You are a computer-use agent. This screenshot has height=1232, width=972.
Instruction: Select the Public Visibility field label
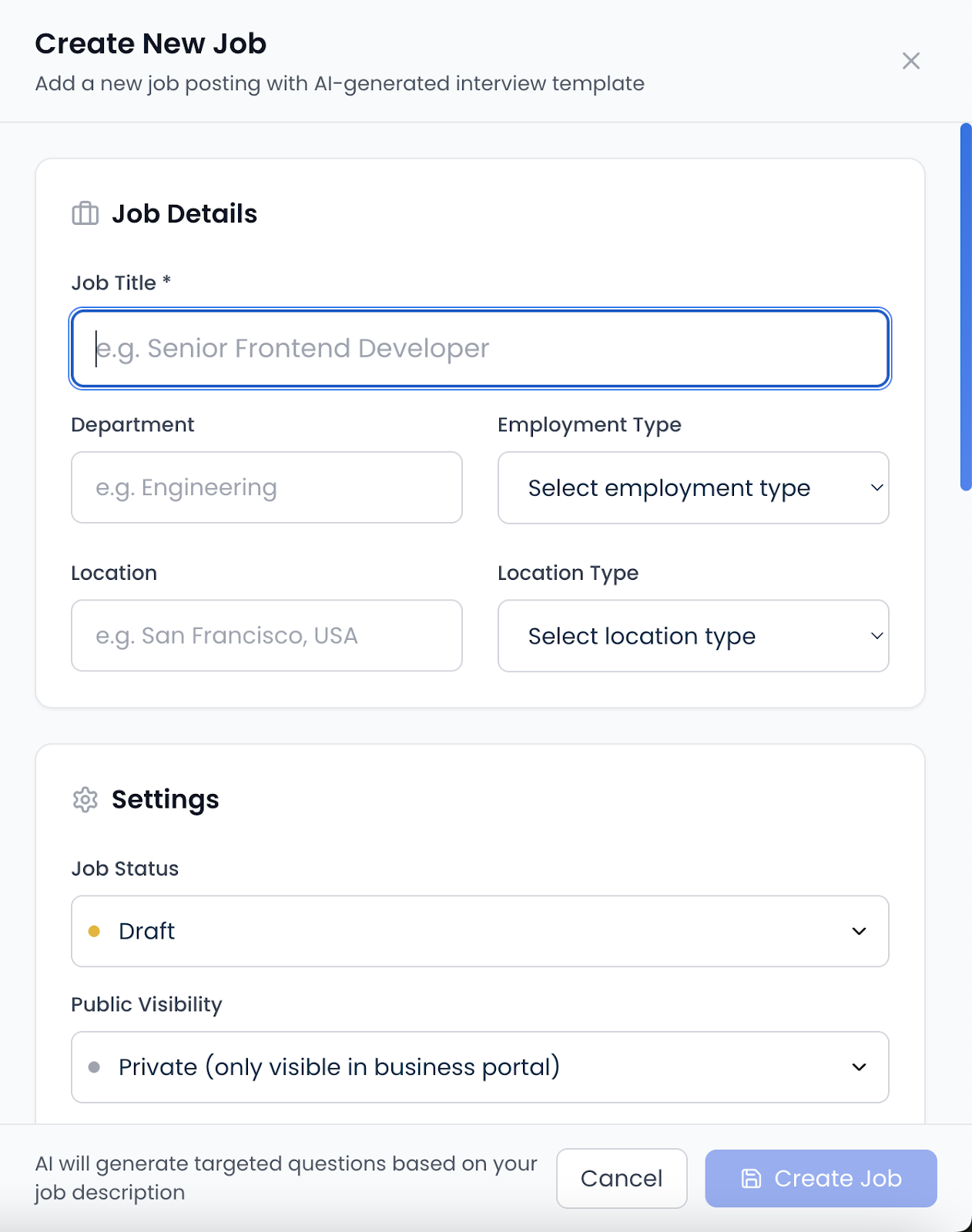tap(146, 1004)
